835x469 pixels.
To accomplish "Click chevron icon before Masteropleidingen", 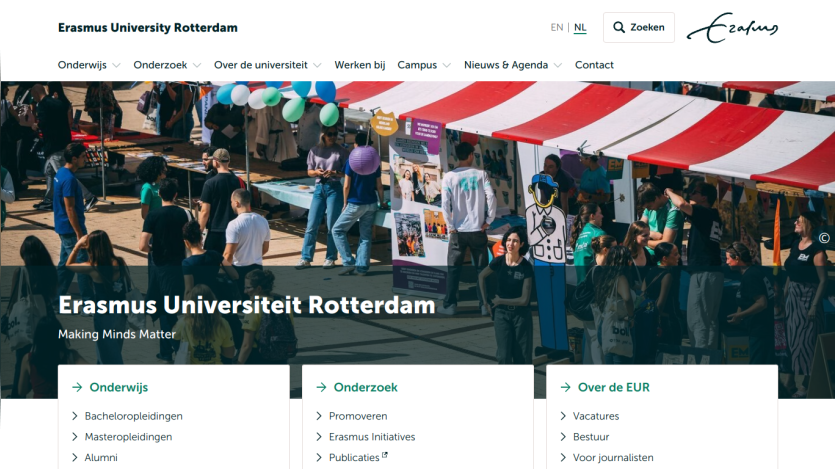I will point(75,437).
